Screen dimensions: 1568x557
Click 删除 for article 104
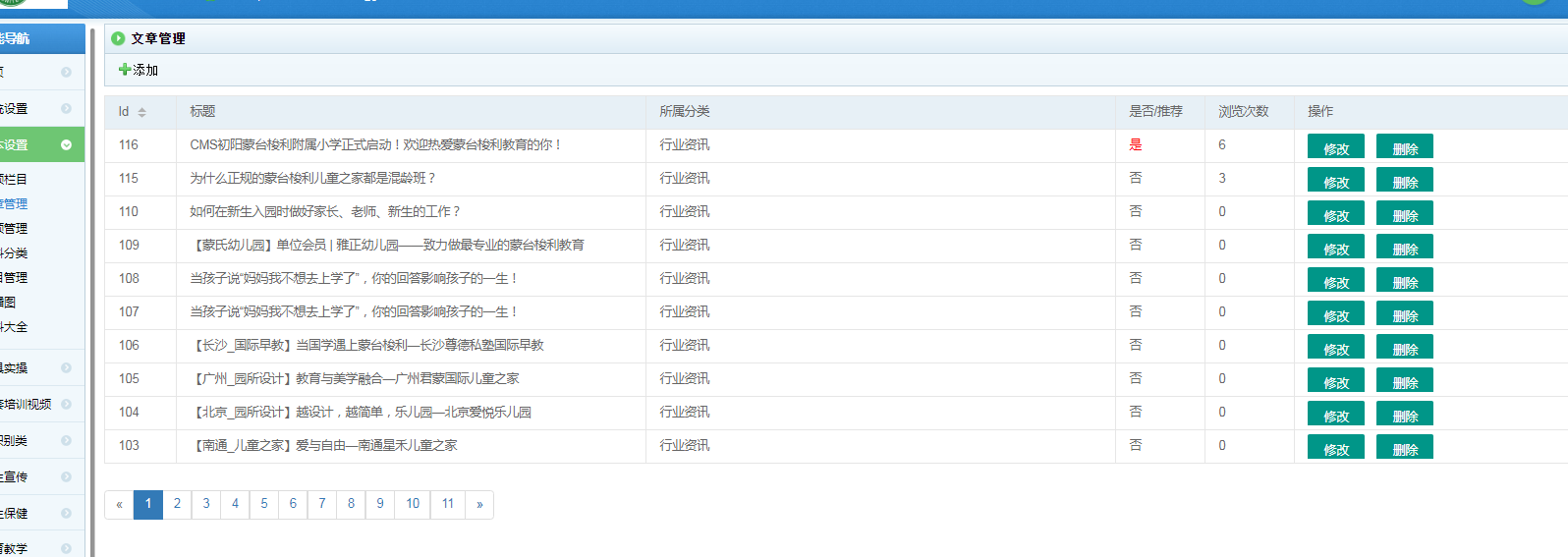point(1405,414)
